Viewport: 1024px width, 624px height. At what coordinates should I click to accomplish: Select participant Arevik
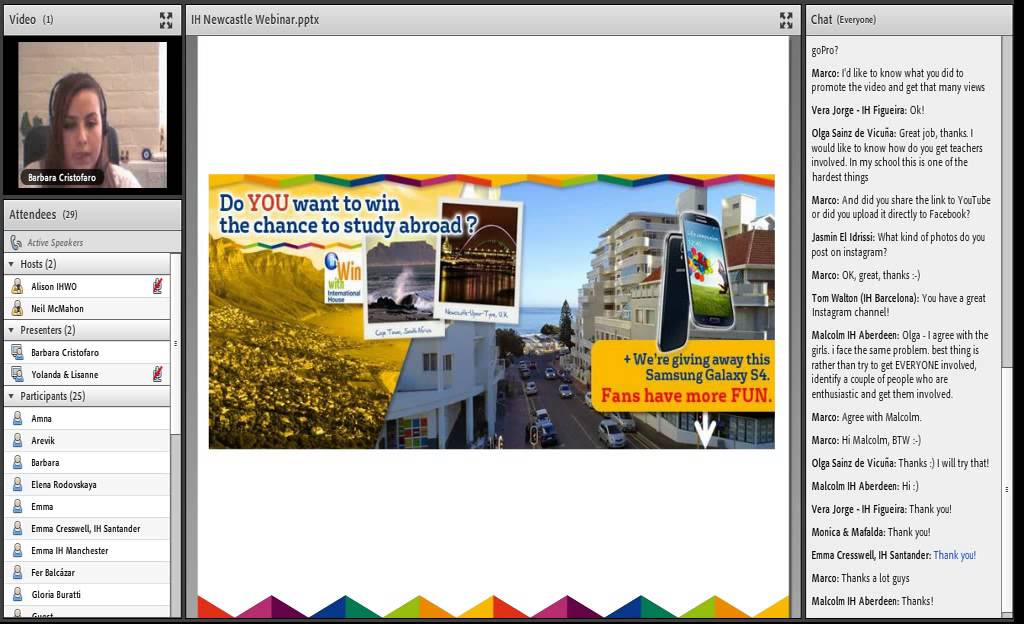coord(88,441)
